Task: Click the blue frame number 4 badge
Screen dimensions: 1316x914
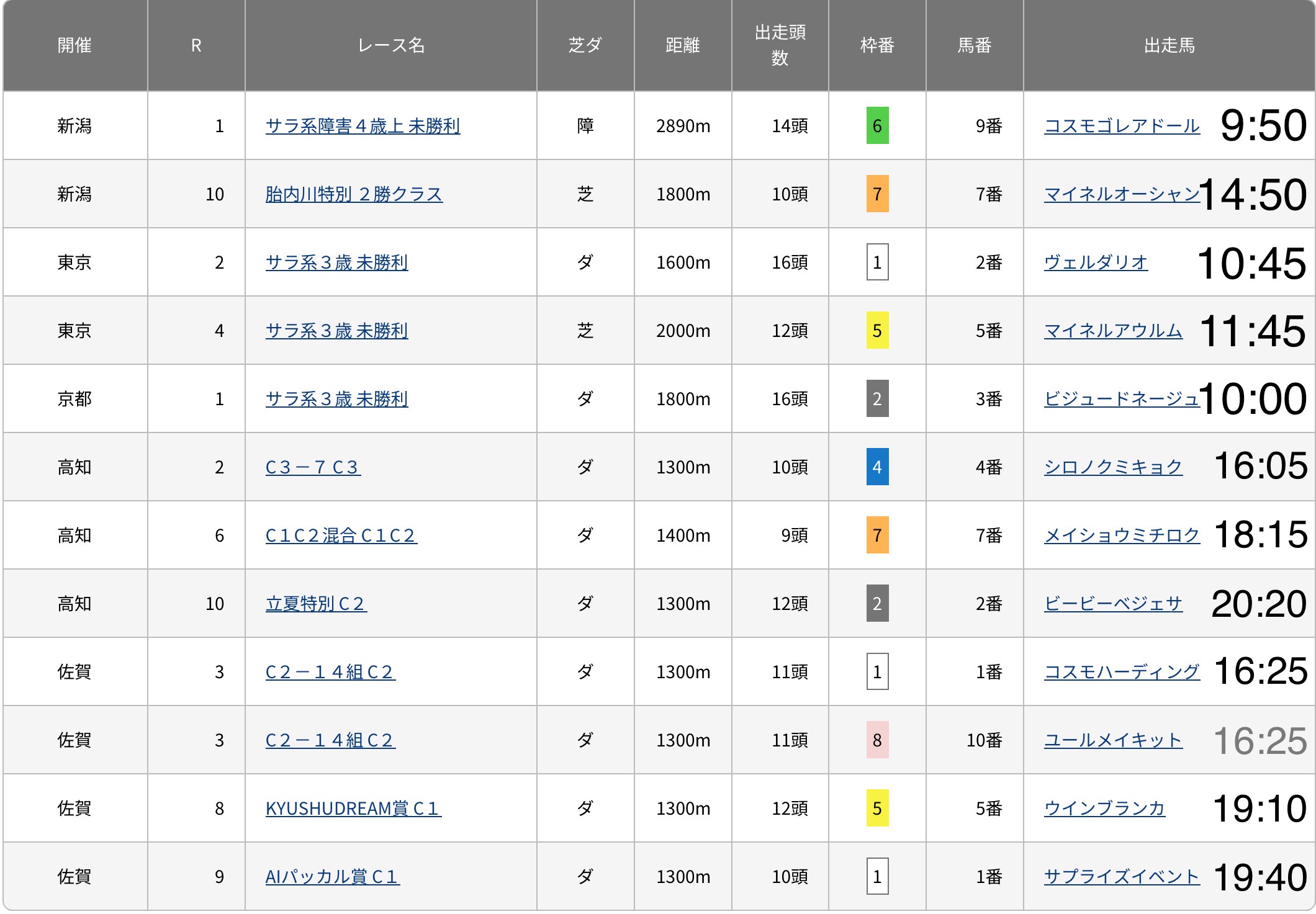Action: coord(877,467)
